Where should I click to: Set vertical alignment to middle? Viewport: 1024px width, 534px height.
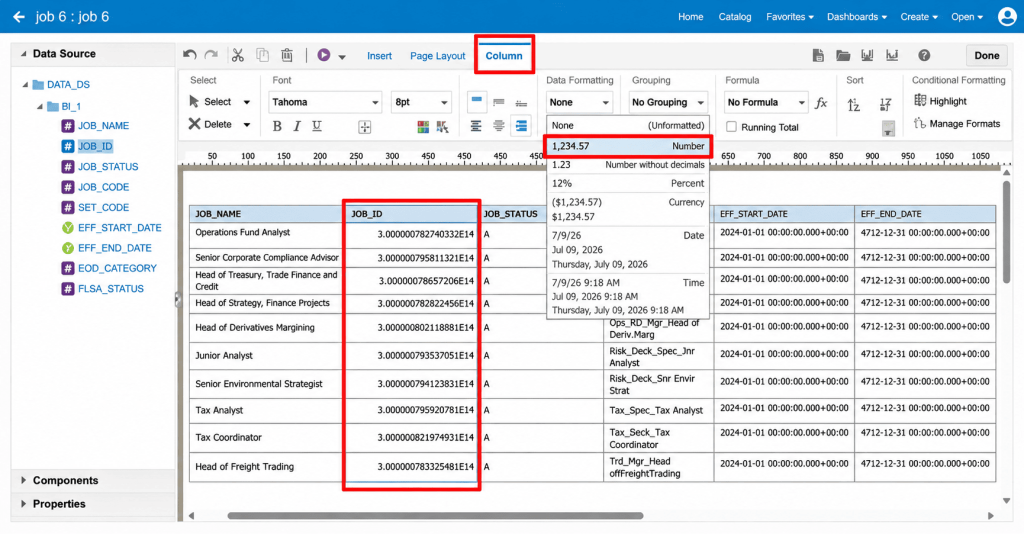click(499, 102)
